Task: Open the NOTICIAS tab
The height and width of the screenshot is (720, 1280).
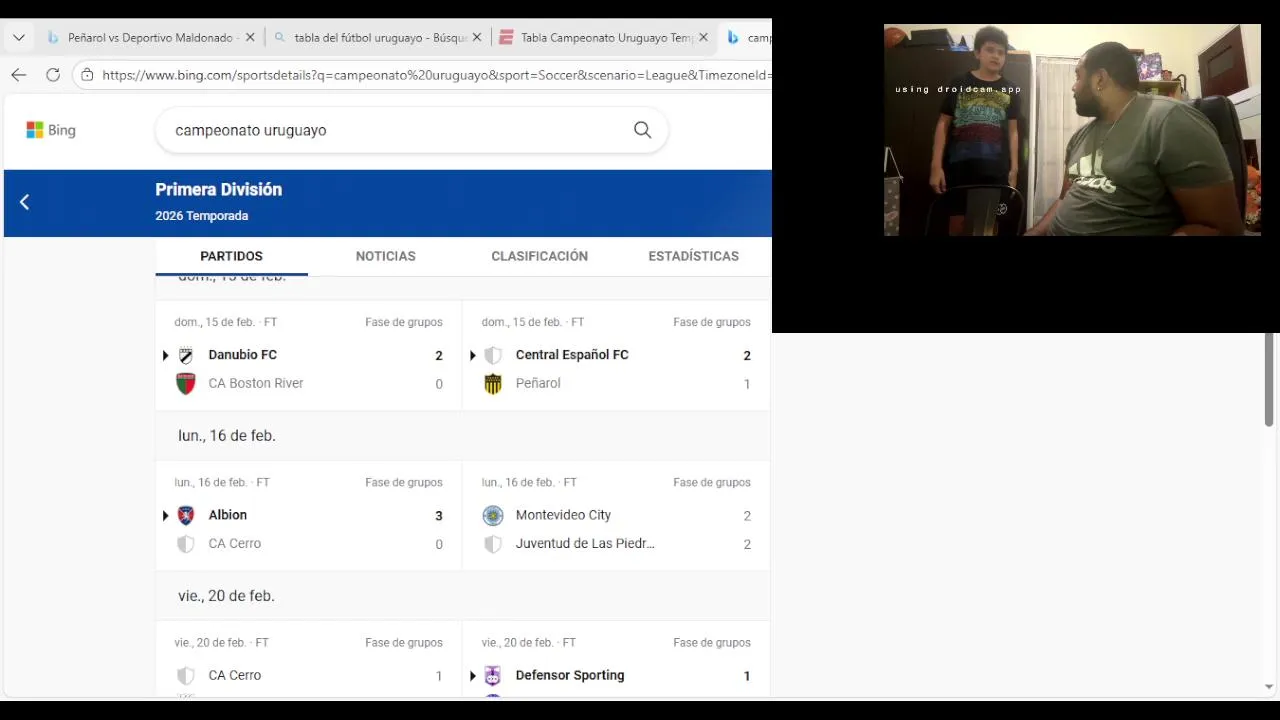Action: [385, 256]
